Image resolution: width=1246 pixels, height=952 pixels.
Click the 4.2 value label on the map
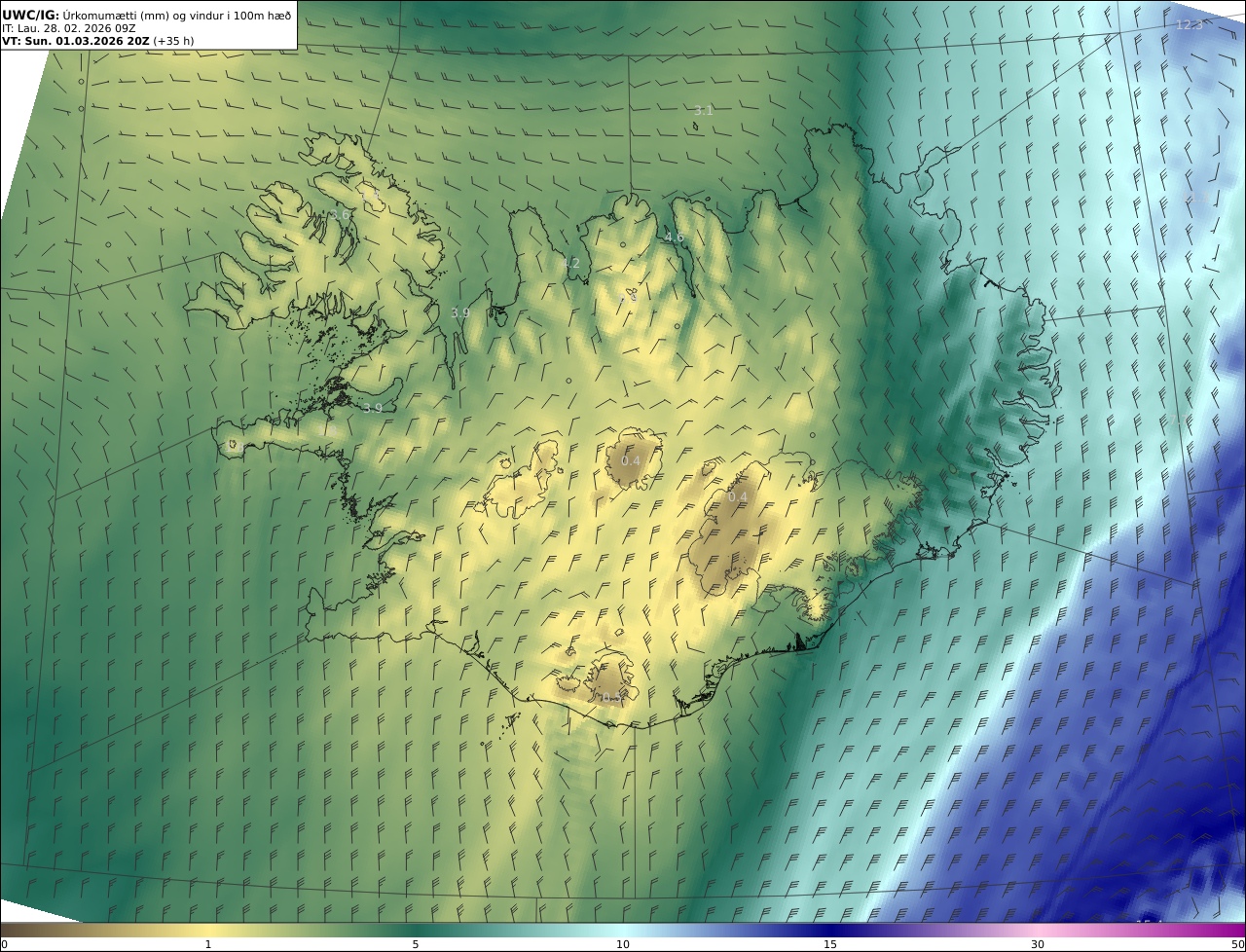click(x=570, y=263)
